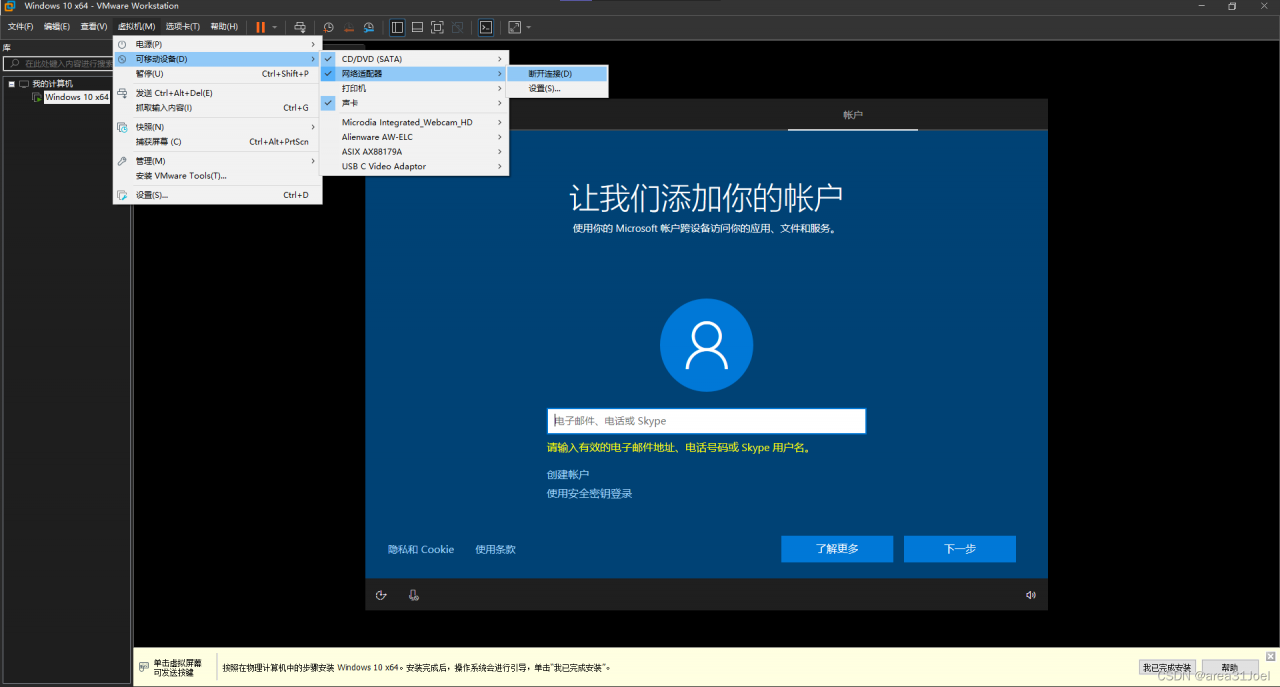Select 安装 VMware Tools(T)... entry
This screenshot has width=1280, height=687.
217,176
